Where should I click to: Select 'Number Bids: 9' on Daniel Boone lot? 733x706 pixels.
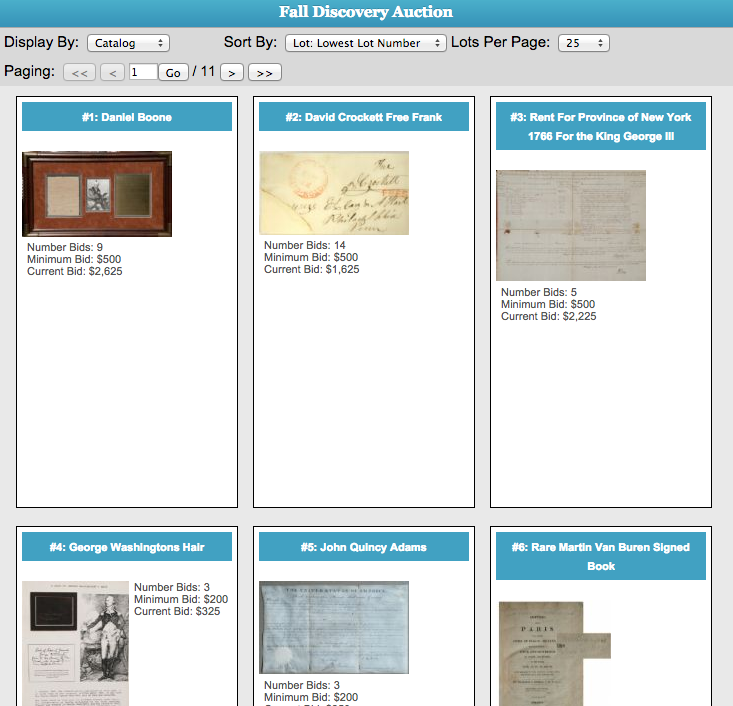click(65, 247)
